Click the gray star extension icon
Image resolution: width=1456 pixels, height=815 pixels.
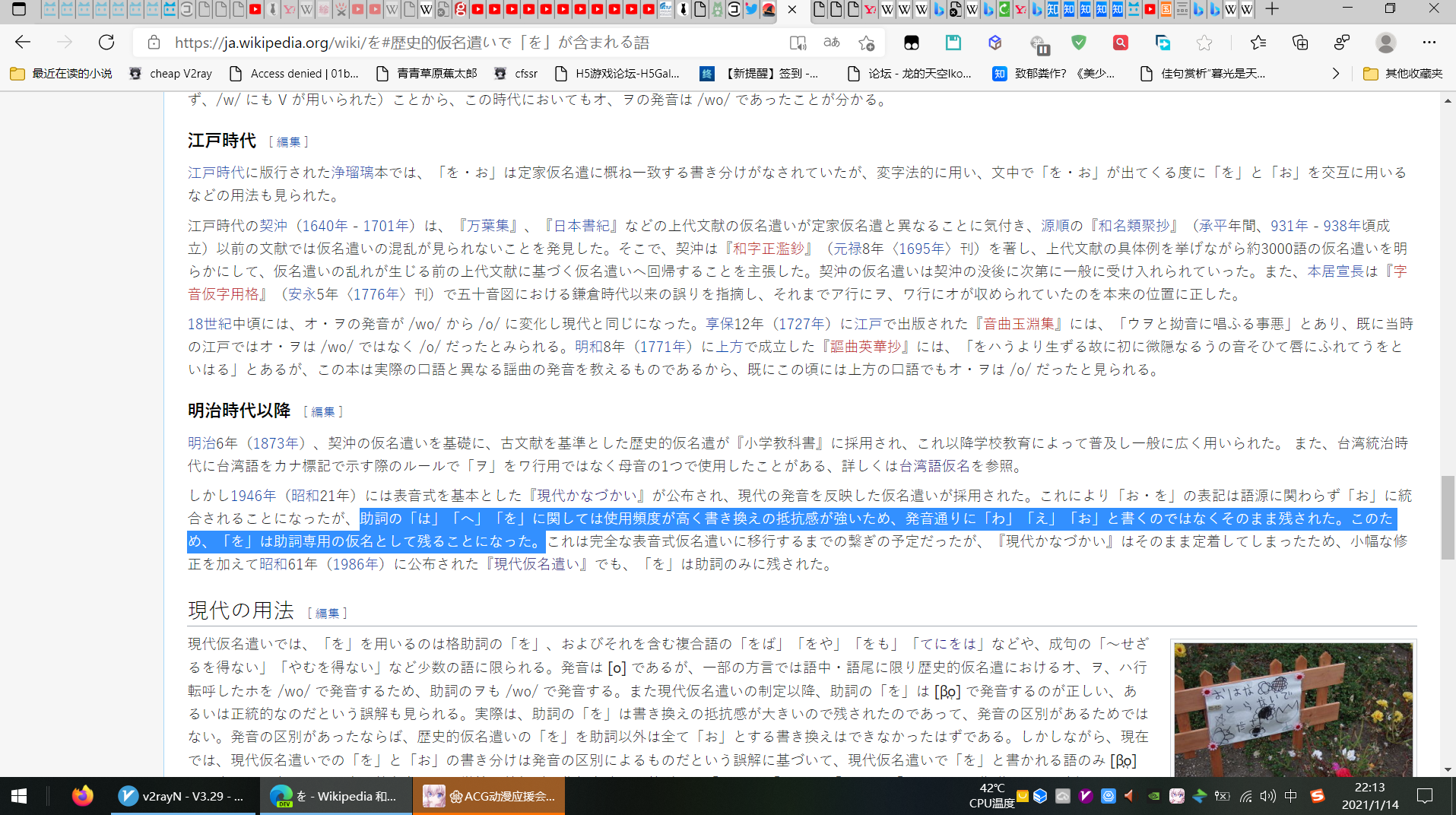(1204, 43)
